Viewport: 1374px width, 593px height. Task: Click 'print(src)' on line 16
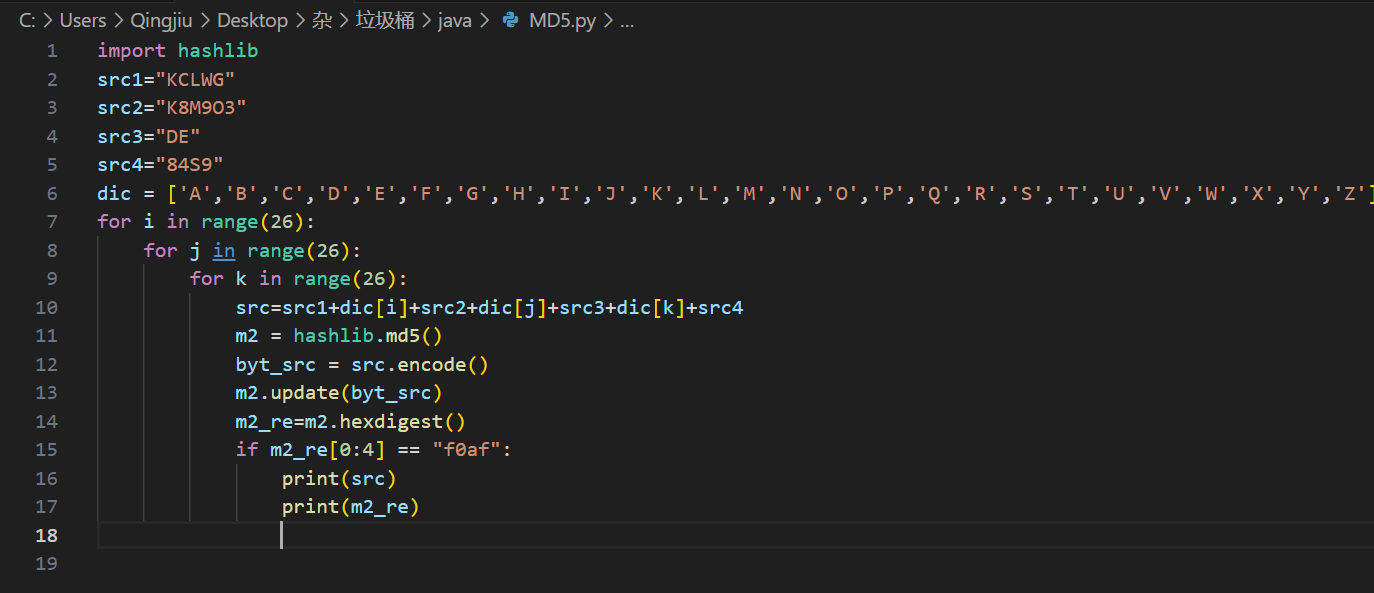(x=339, y=478)
